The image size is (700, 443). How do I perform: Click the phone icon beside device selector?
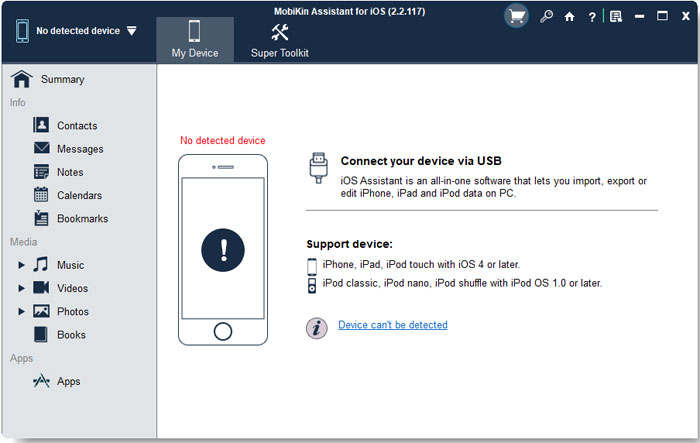pos(22,31)
